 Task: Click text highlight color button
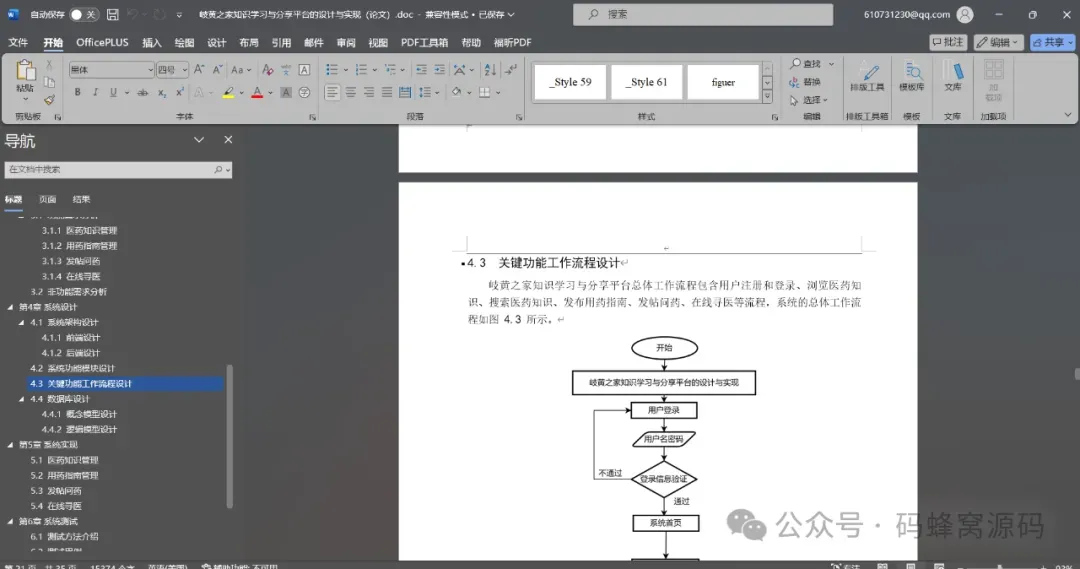point(228,92)
